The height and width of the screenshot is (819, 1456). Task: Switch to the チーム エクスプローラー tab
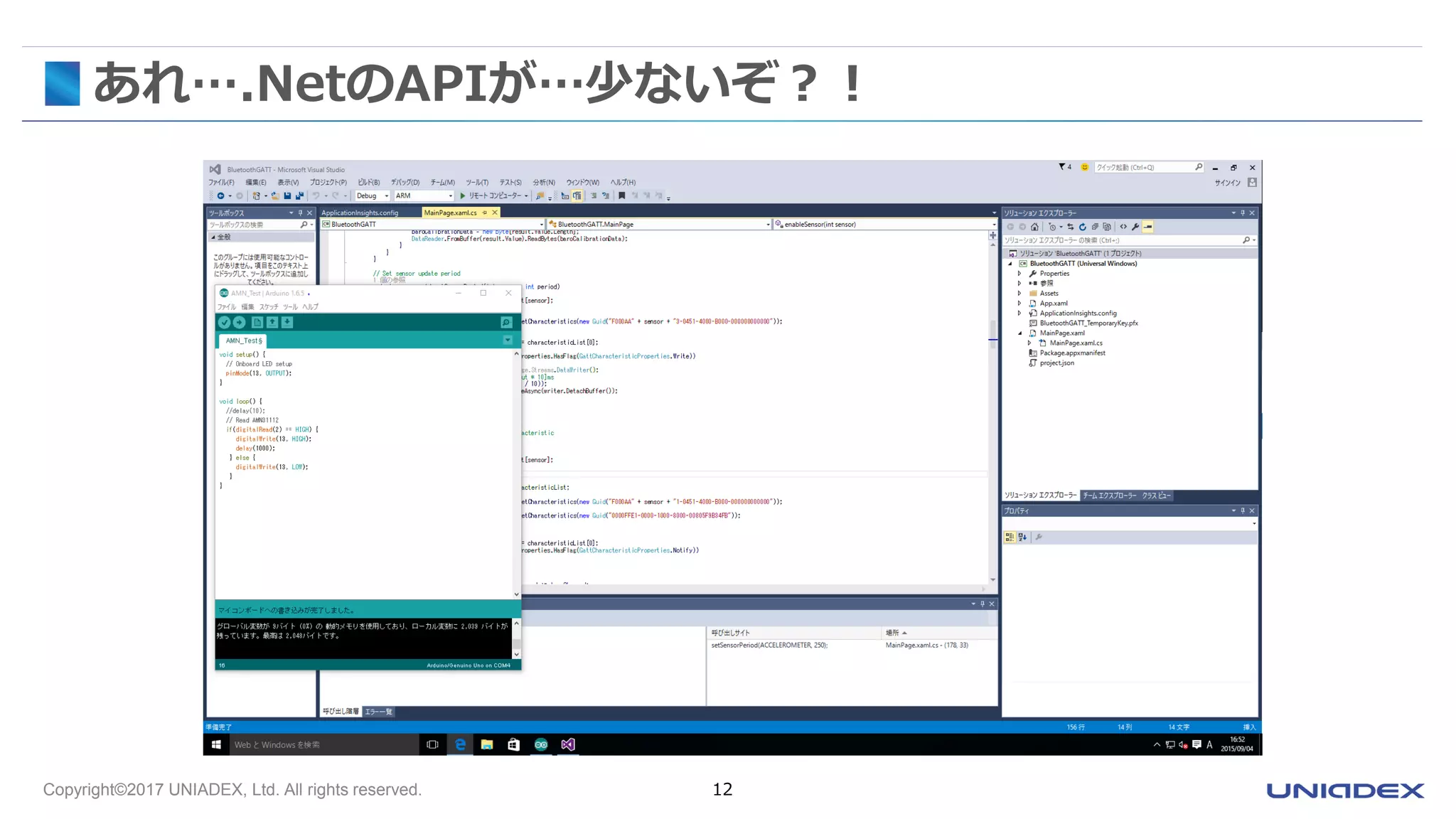pos(1109,496)
